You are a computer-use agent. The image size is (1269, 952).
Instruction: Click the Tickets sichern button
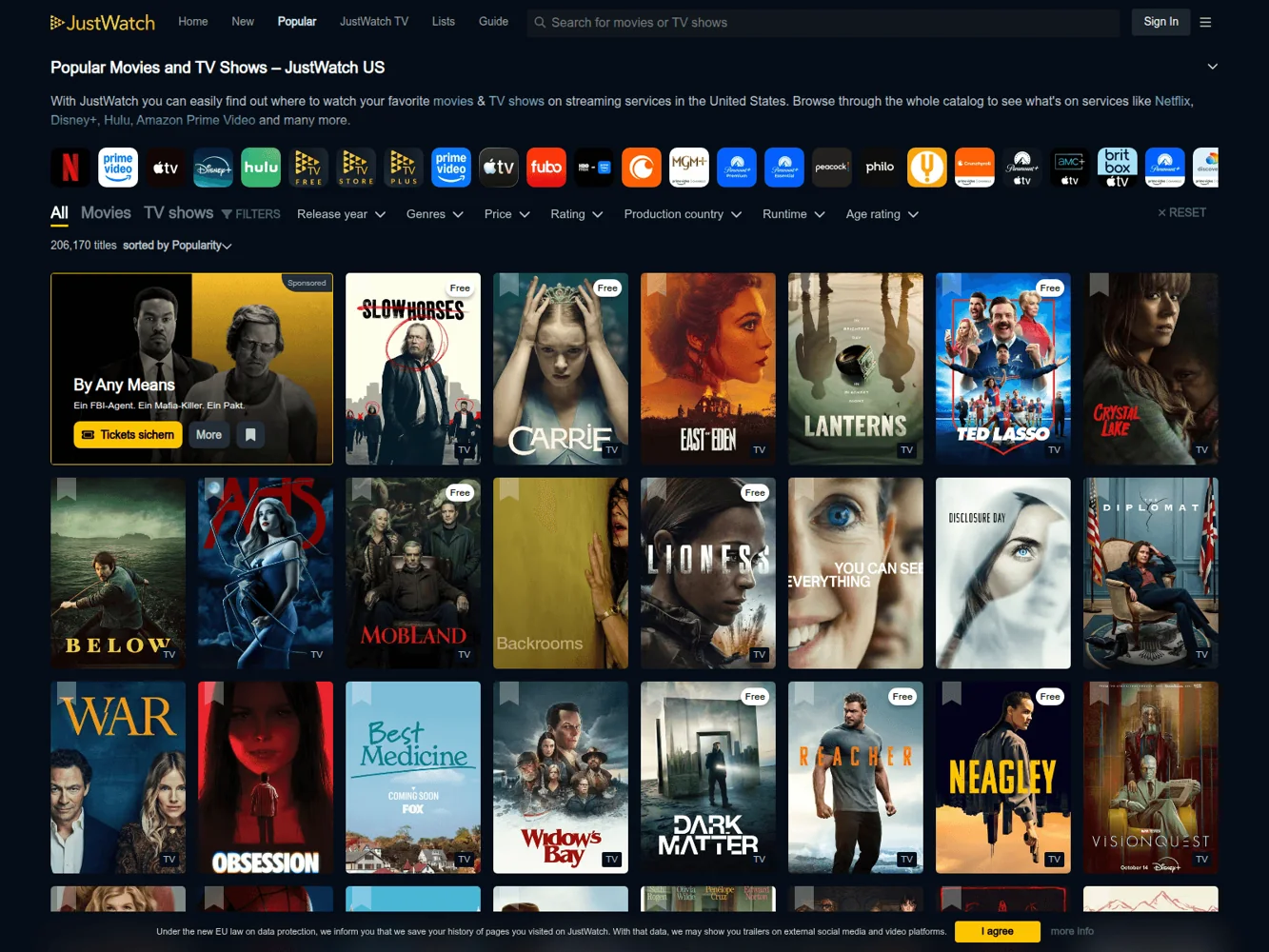pyautogui.click(x=128, y=435)
